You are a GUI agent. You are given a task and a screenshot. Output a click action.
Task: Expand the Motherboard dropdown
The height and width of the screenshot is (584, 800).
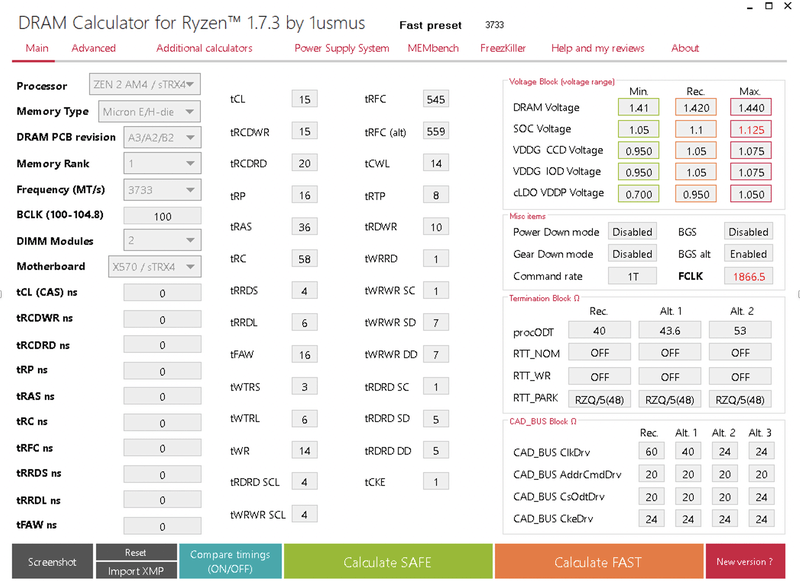pyautogui.click(x=155, y=267)
